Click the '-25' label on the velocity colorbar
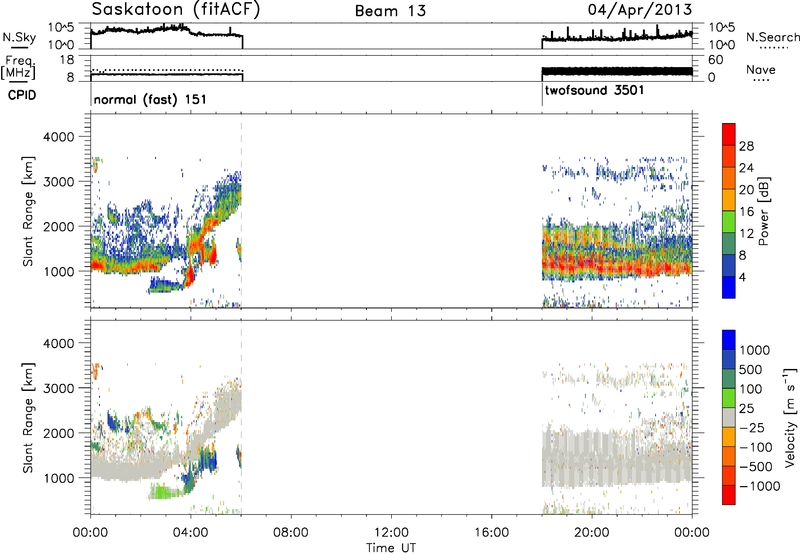This screenshot has height=554, width=800. [x=753, y=428]
